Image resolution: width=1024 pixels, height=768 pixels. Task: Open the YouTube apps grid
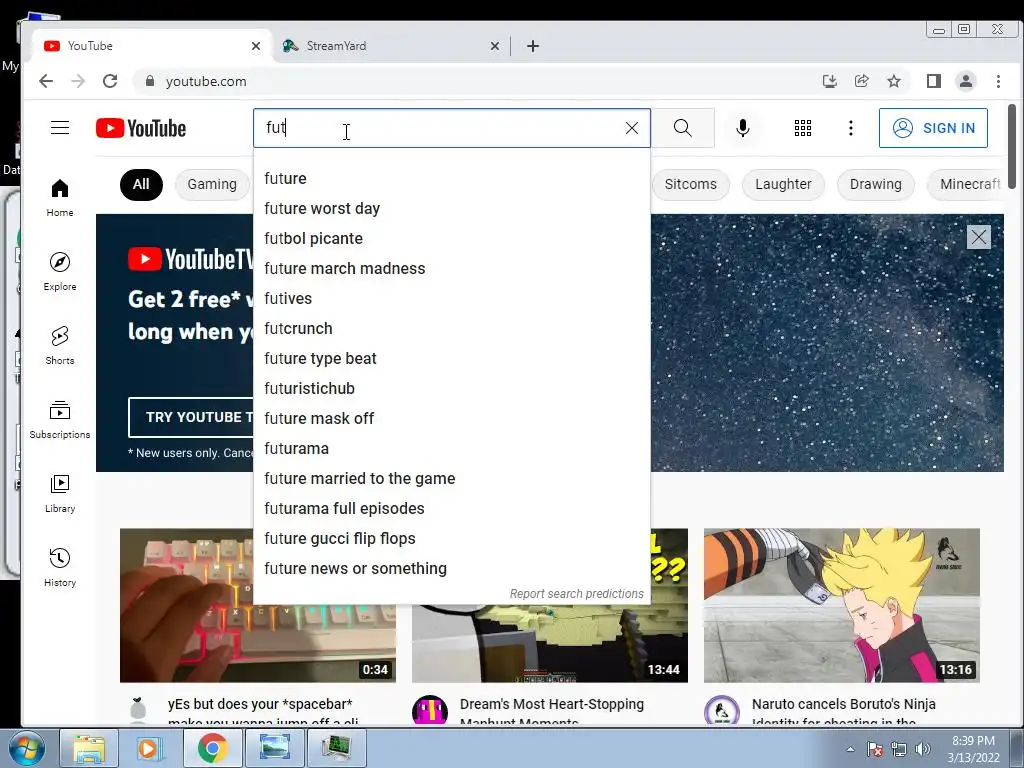(803, 128)
